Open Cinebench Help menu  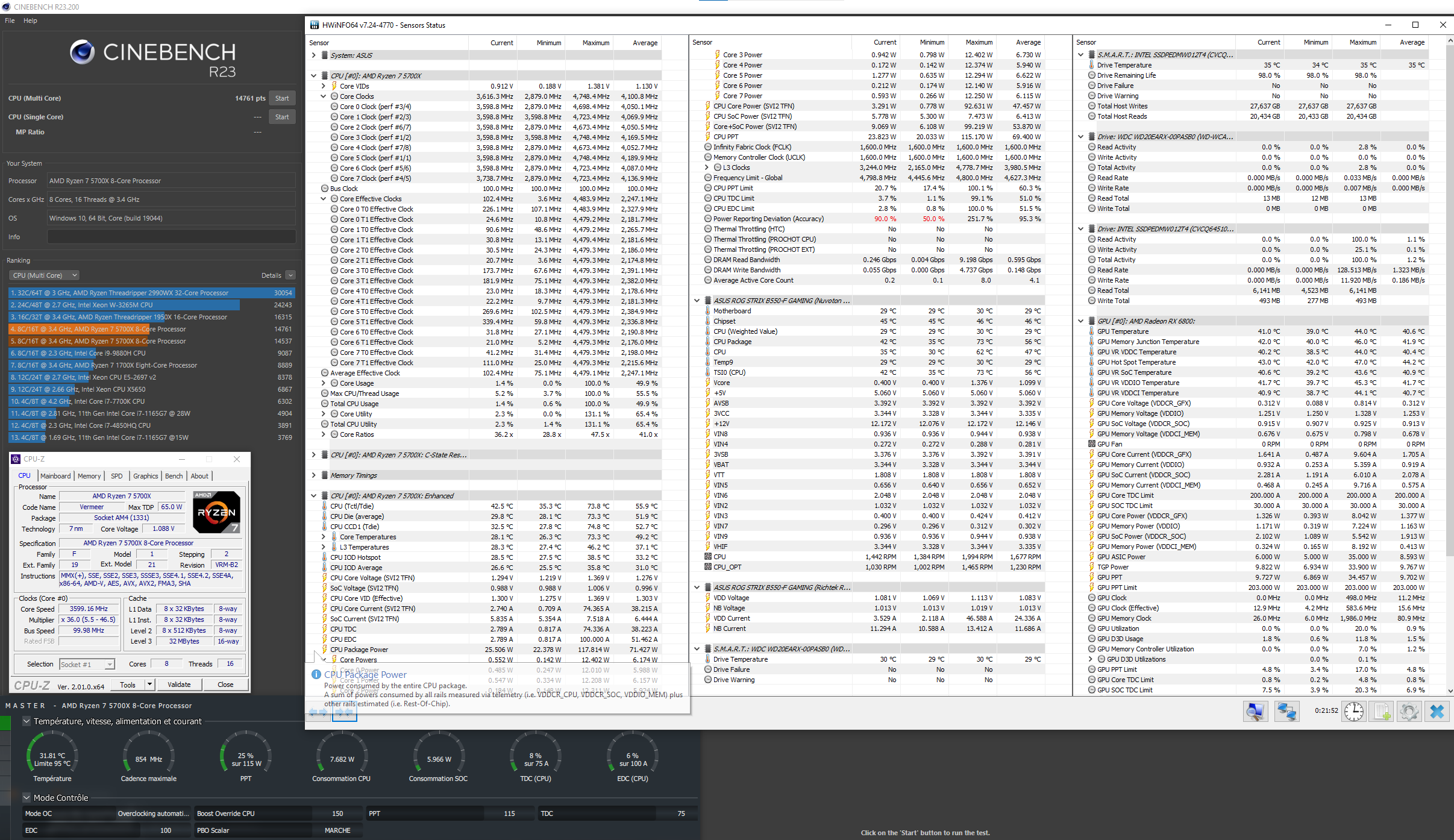pyautogui.click(x=30, y=20)
